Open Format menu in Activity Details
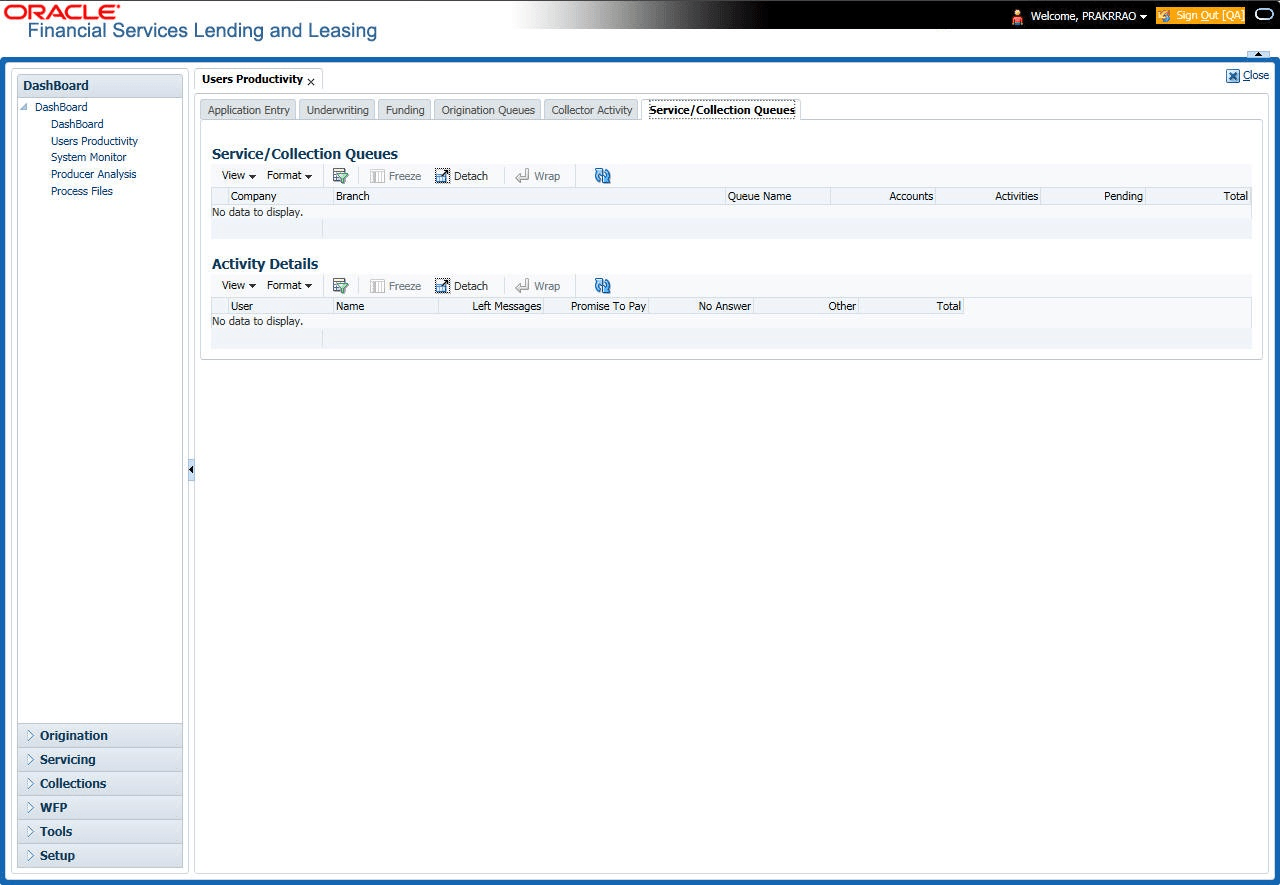This screenshot has height=885, width=1280. [x=289, y=286]
